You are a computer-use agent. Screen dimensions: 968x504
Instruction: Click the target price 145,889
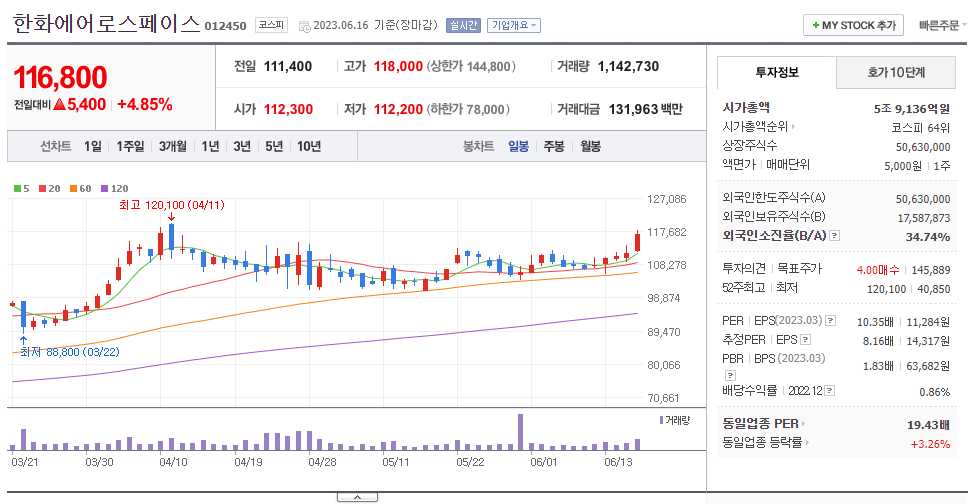click(930, 270)
